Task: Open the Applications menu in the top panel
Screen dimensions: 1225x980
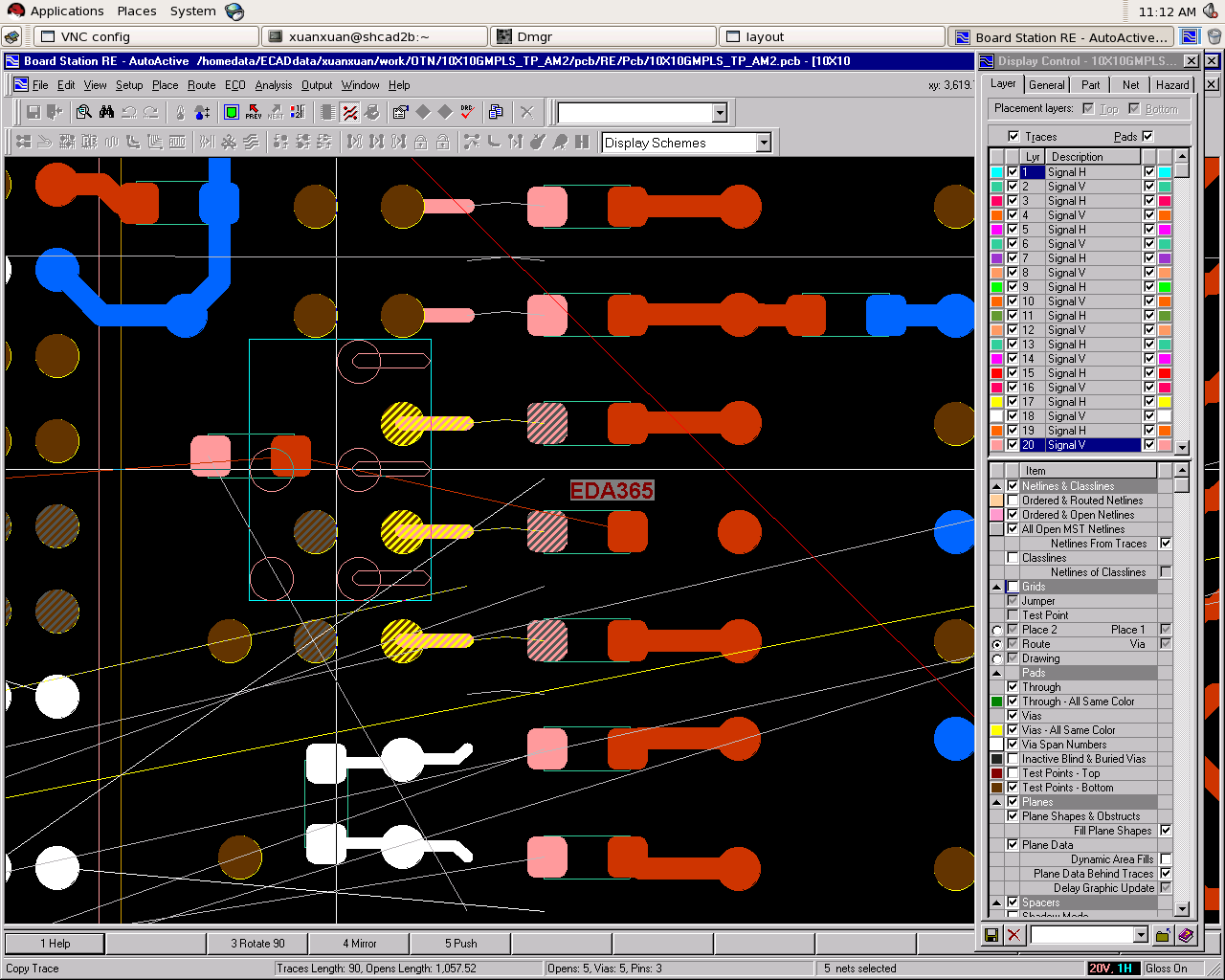Action: pos(66,11)
